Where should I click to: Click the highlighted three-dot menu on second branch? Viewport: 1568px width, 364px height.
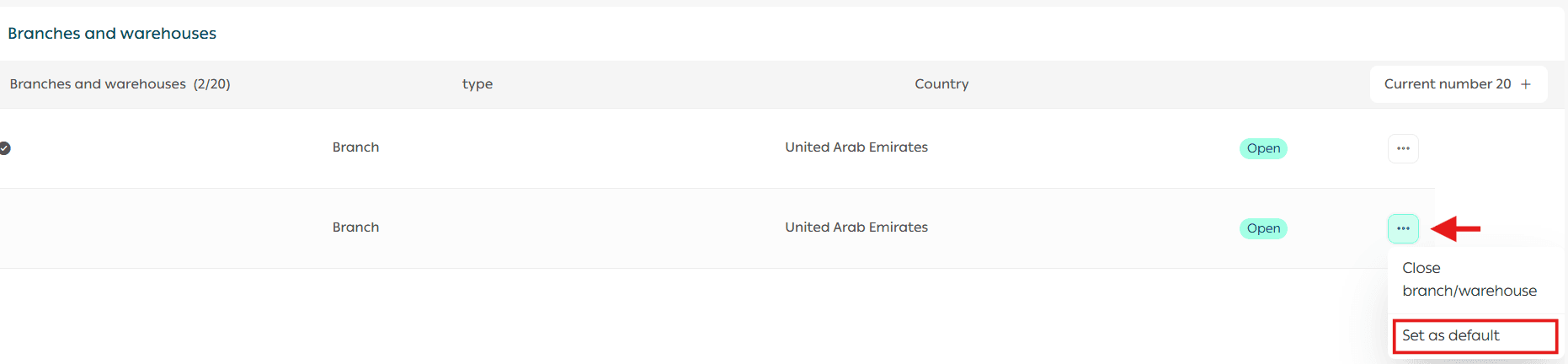(1403, 228)
